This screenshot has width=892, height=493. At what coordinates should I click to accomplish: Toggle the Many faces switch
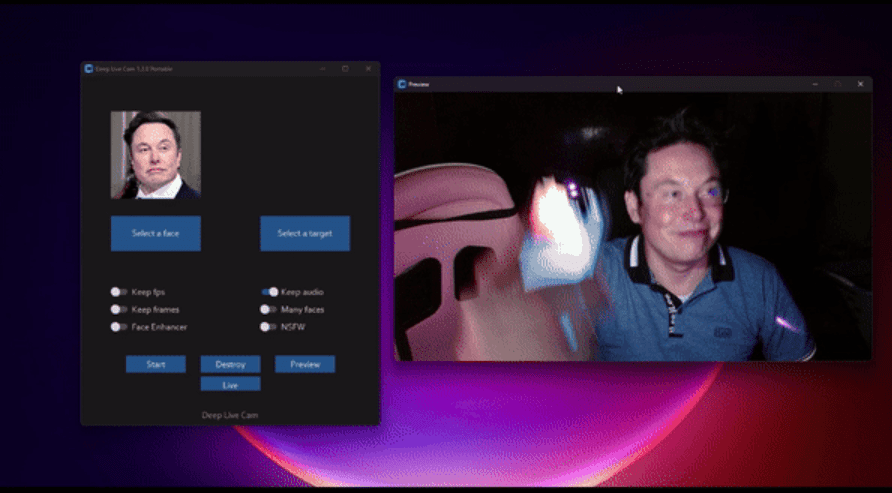click(x=268, y=310)
